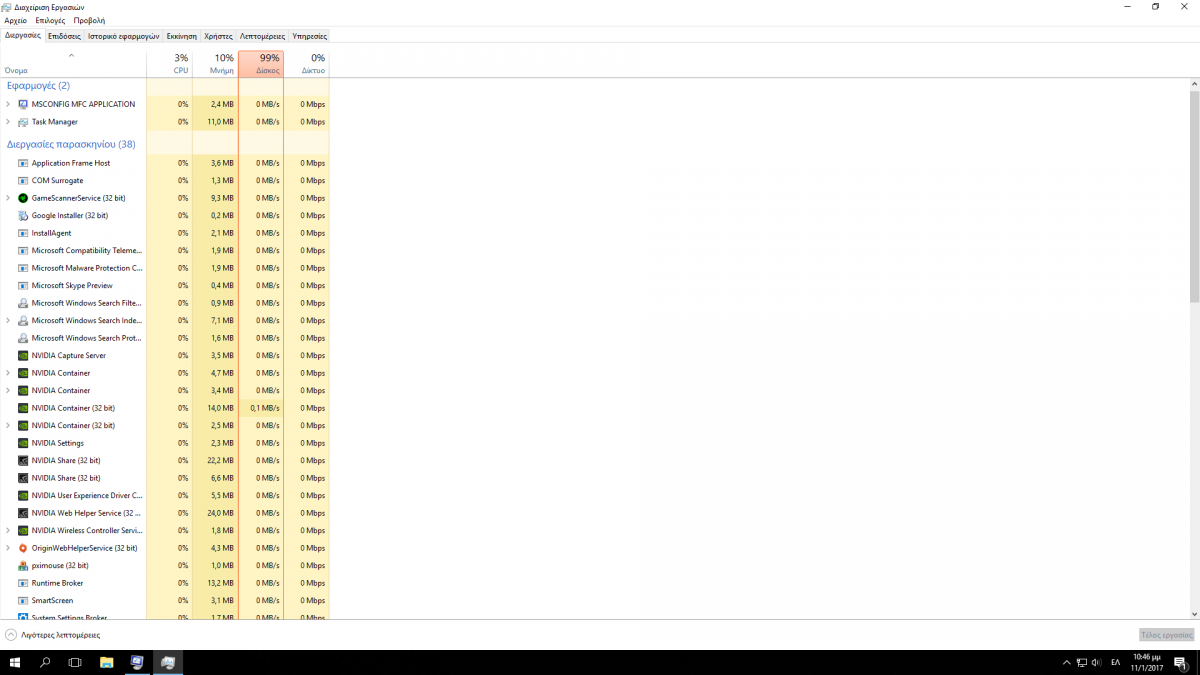
Task: Click the SmartScreen process icon
Action: [x=23, y=601]
